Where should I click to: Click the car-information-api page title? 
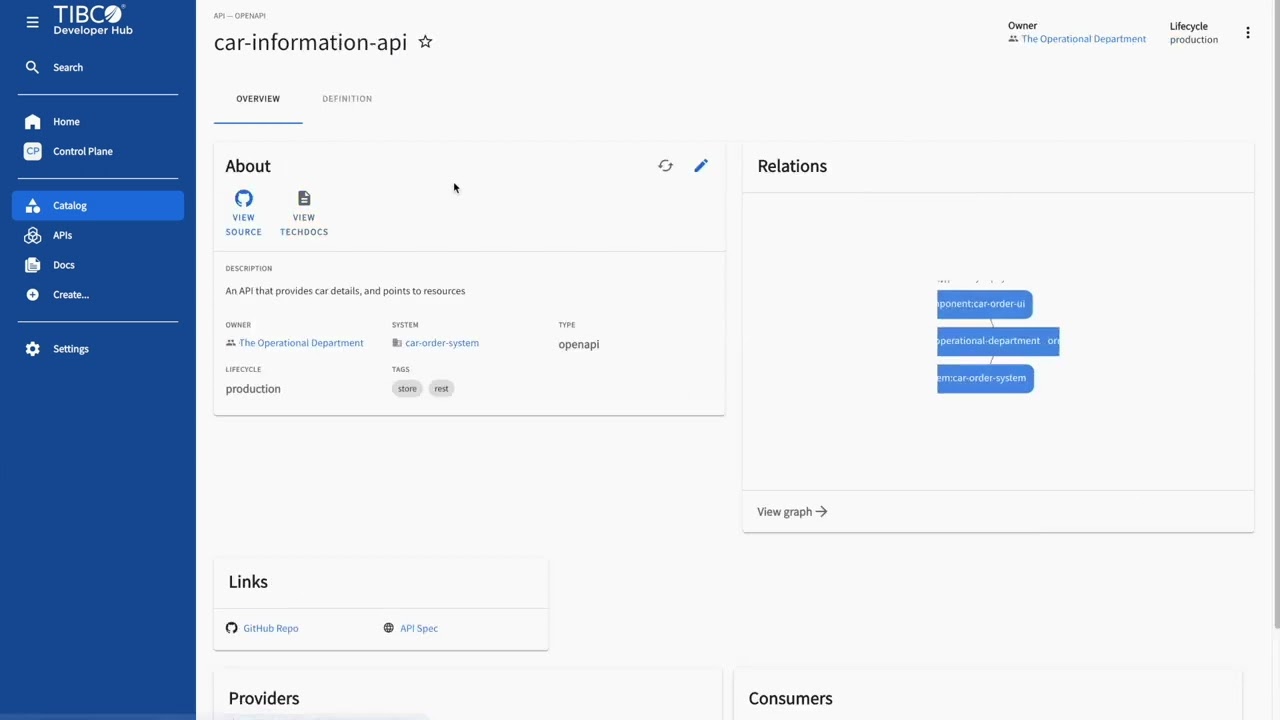(x=310, y=42)
